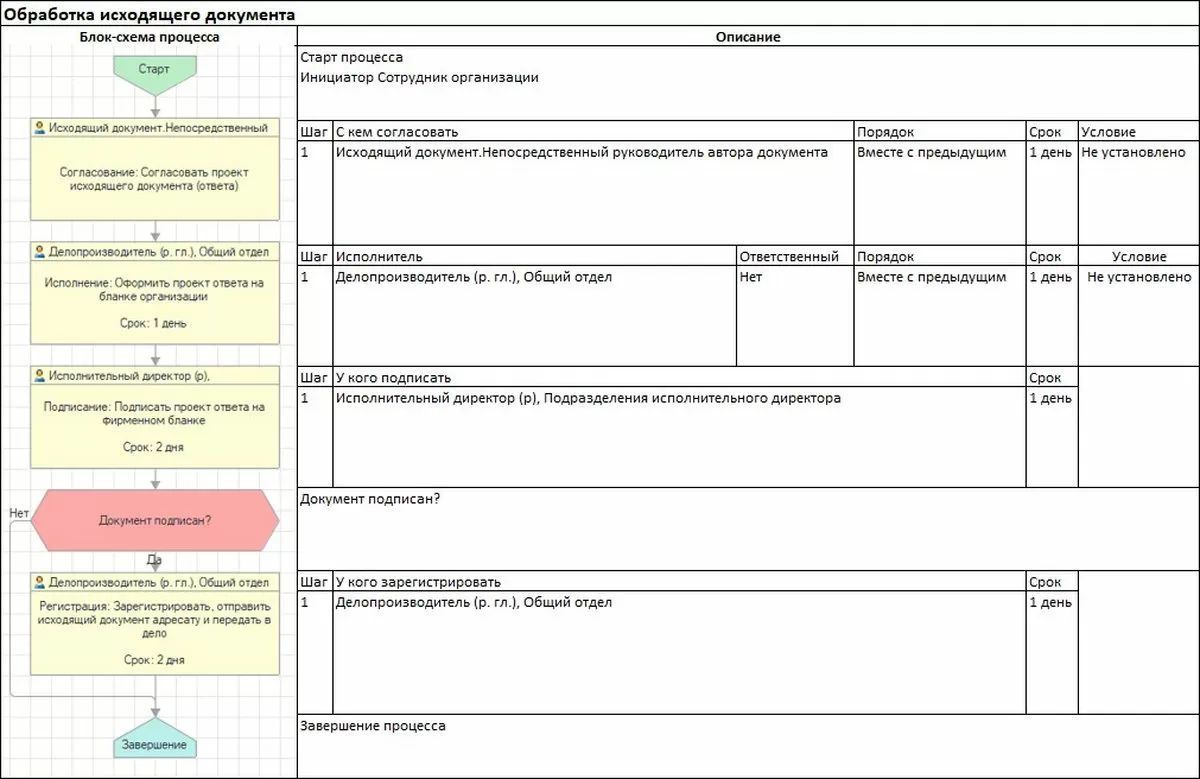Viewport: 1200px width, 779px height.
Task: Select the Подписание task block body
Action: pos(155,426)
